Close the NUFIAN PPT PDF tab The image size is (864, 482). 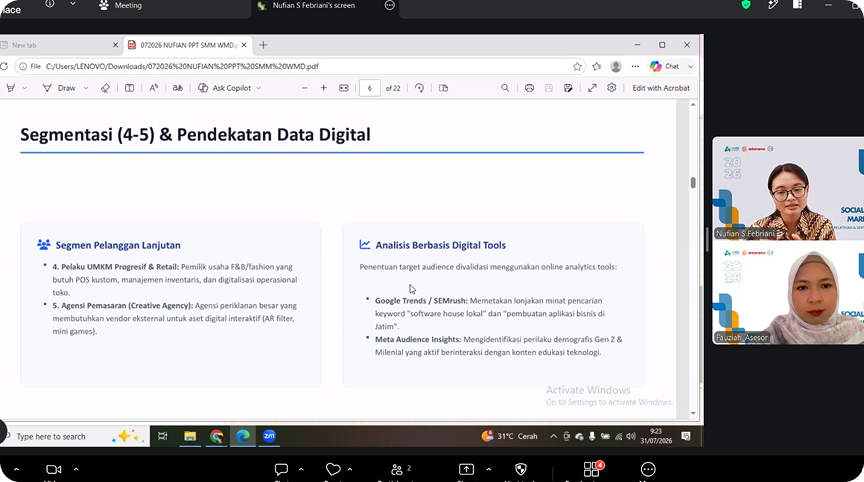(244, 45)
